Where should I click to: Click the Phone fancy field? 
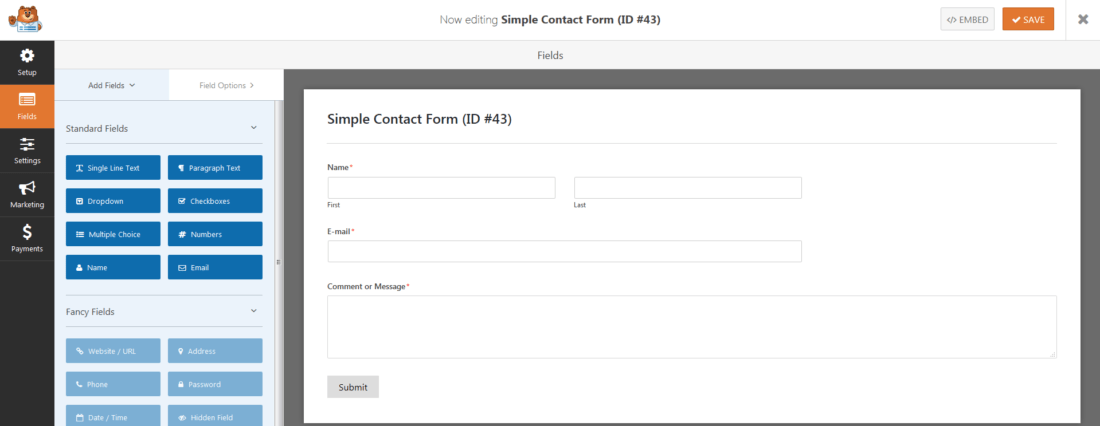click(x=113, y=384)
